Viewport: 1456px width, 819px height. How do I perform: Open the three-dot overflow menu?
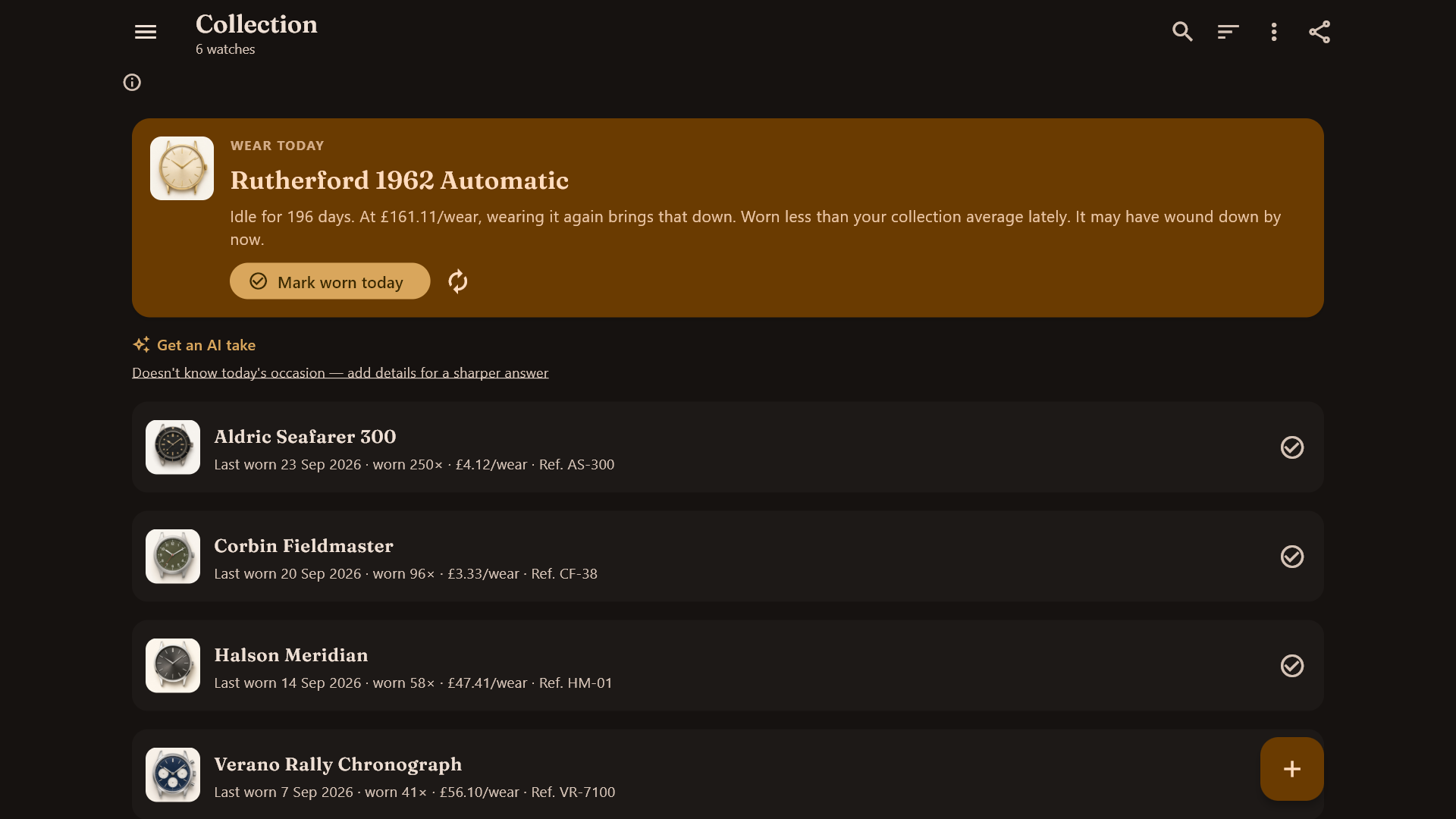(x=1274, y=32)
